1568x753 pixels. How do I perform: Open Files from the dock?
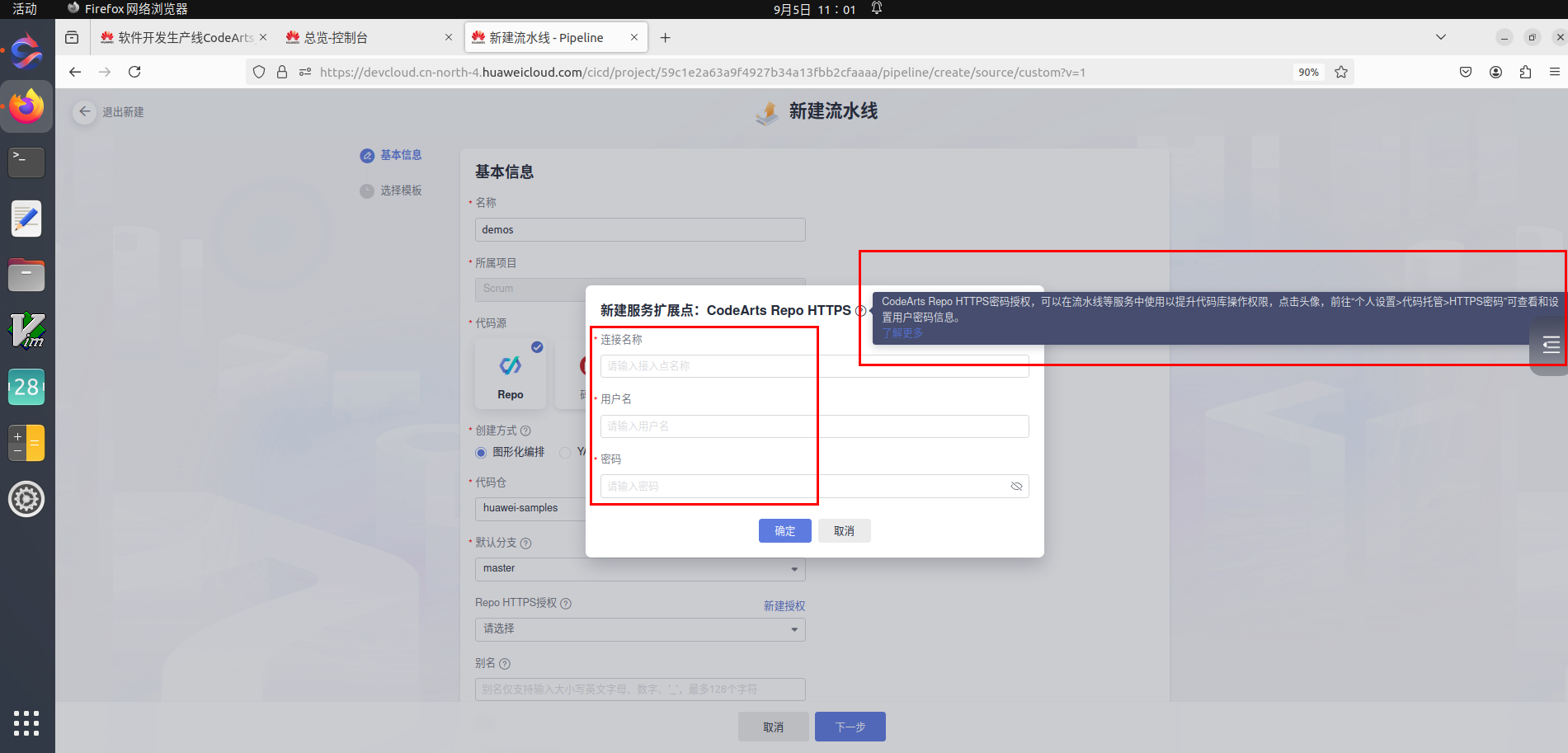click(x=26, y=275)
